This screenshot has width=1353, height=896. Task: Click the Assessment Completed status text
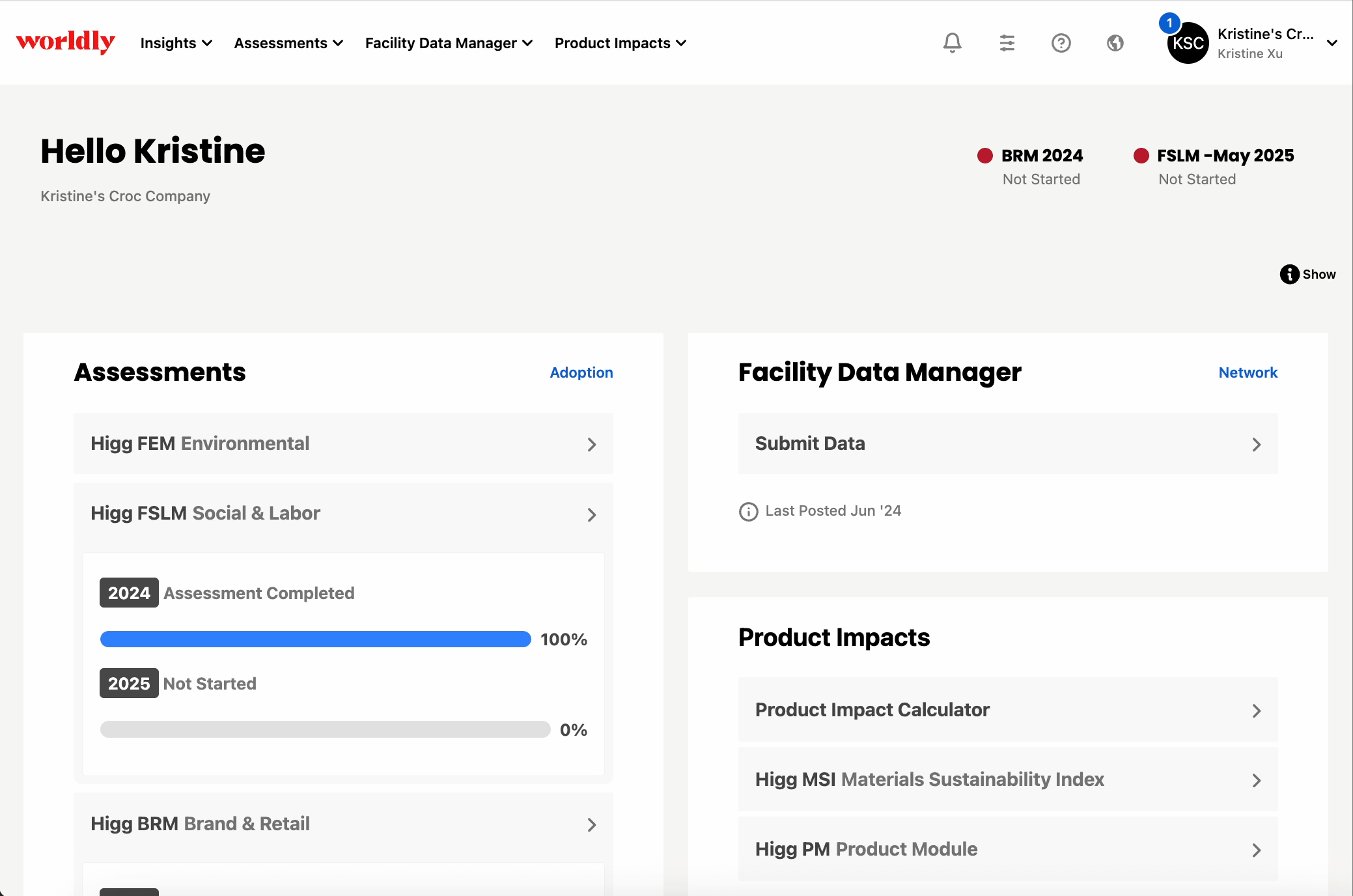point(259,593)
